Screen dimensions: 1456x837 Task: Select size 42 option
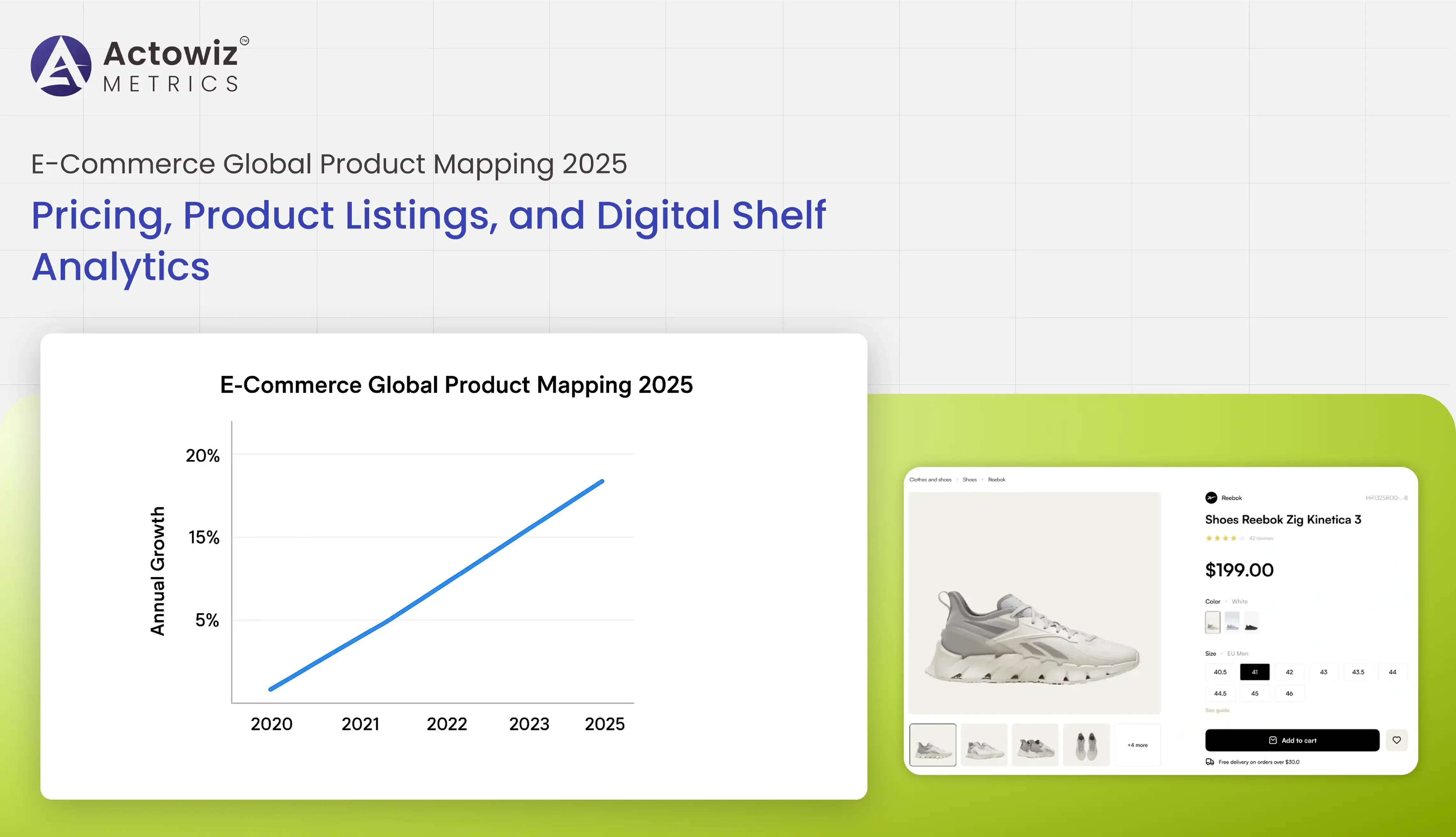pos(1289,672)
